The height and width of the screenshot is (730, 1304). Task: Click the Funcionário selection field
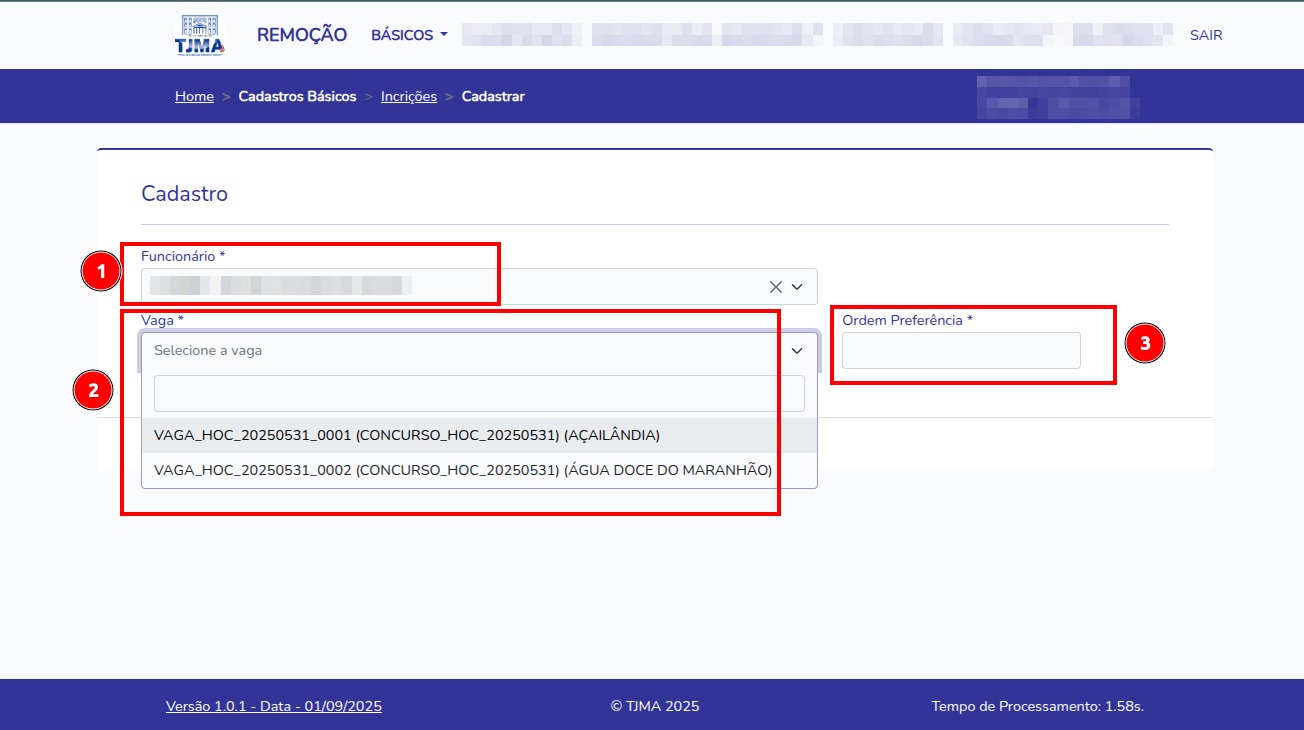coord(450,287)
